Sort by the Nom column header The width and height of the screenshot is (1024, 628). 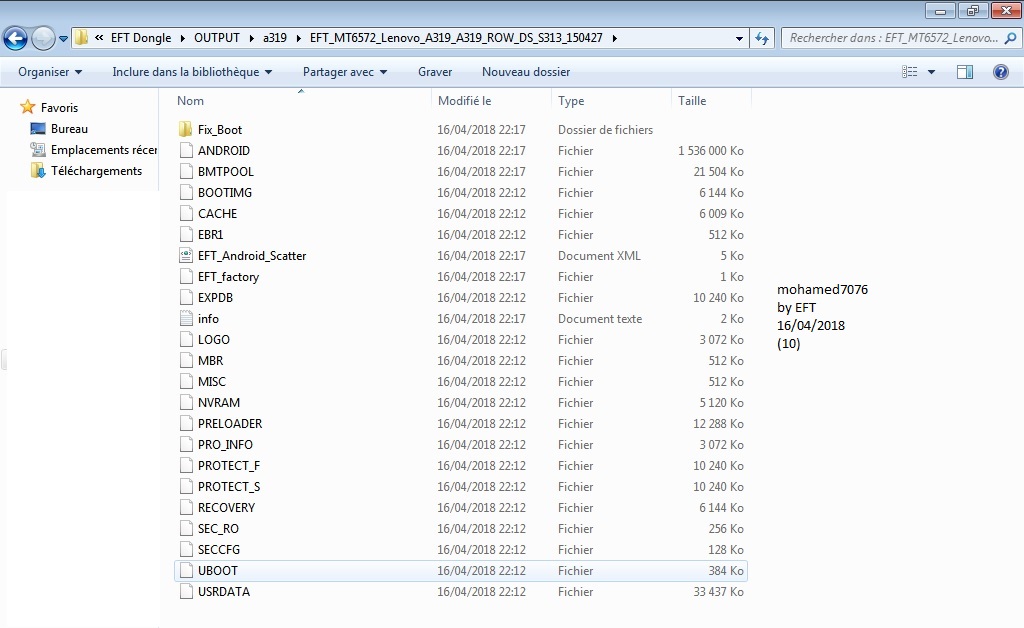click(x=302, y=101)
